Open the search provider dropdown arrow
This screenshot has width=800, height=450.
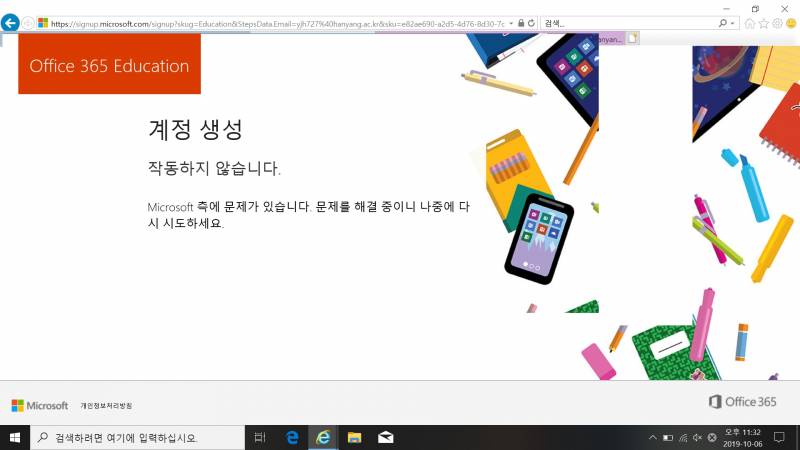[x=732, y=23]
